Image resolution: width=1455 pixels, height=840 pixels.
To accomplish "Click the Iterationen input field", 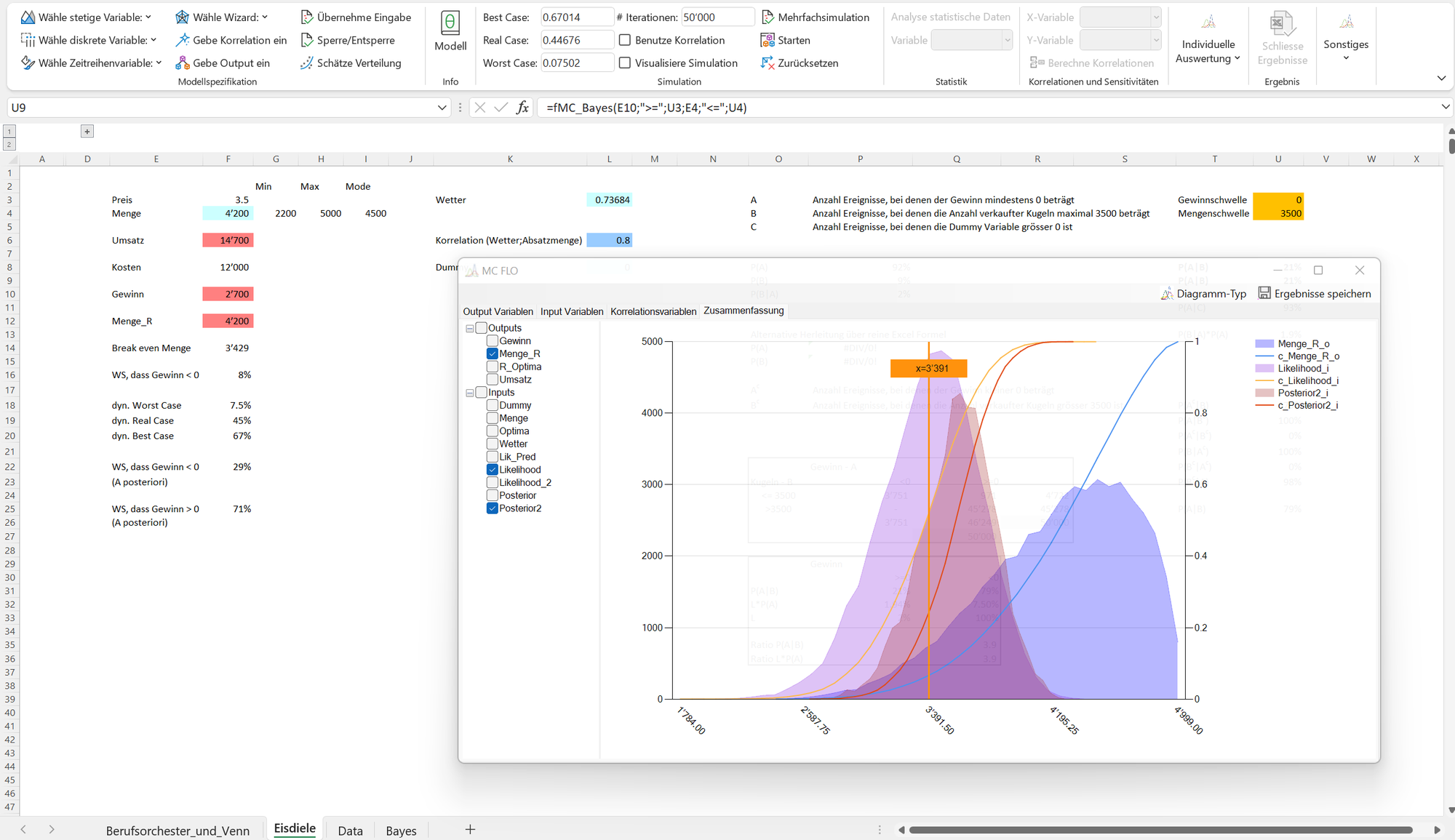I will pyautogui.click(x=717, y=17).
